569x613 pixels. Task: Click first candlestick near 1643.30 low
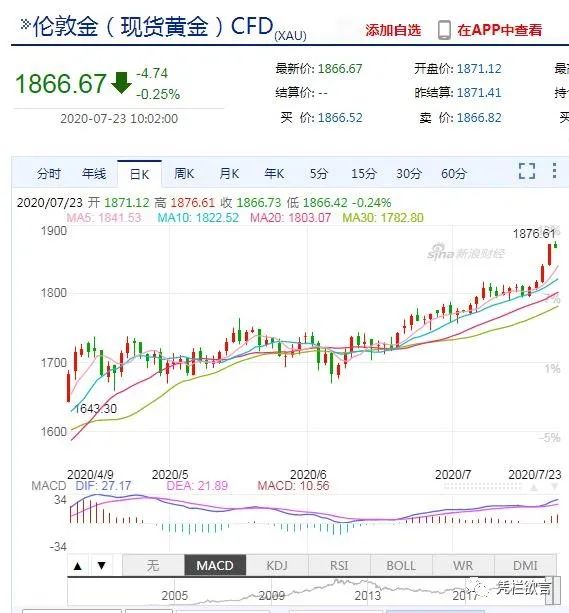coord(69,387)
